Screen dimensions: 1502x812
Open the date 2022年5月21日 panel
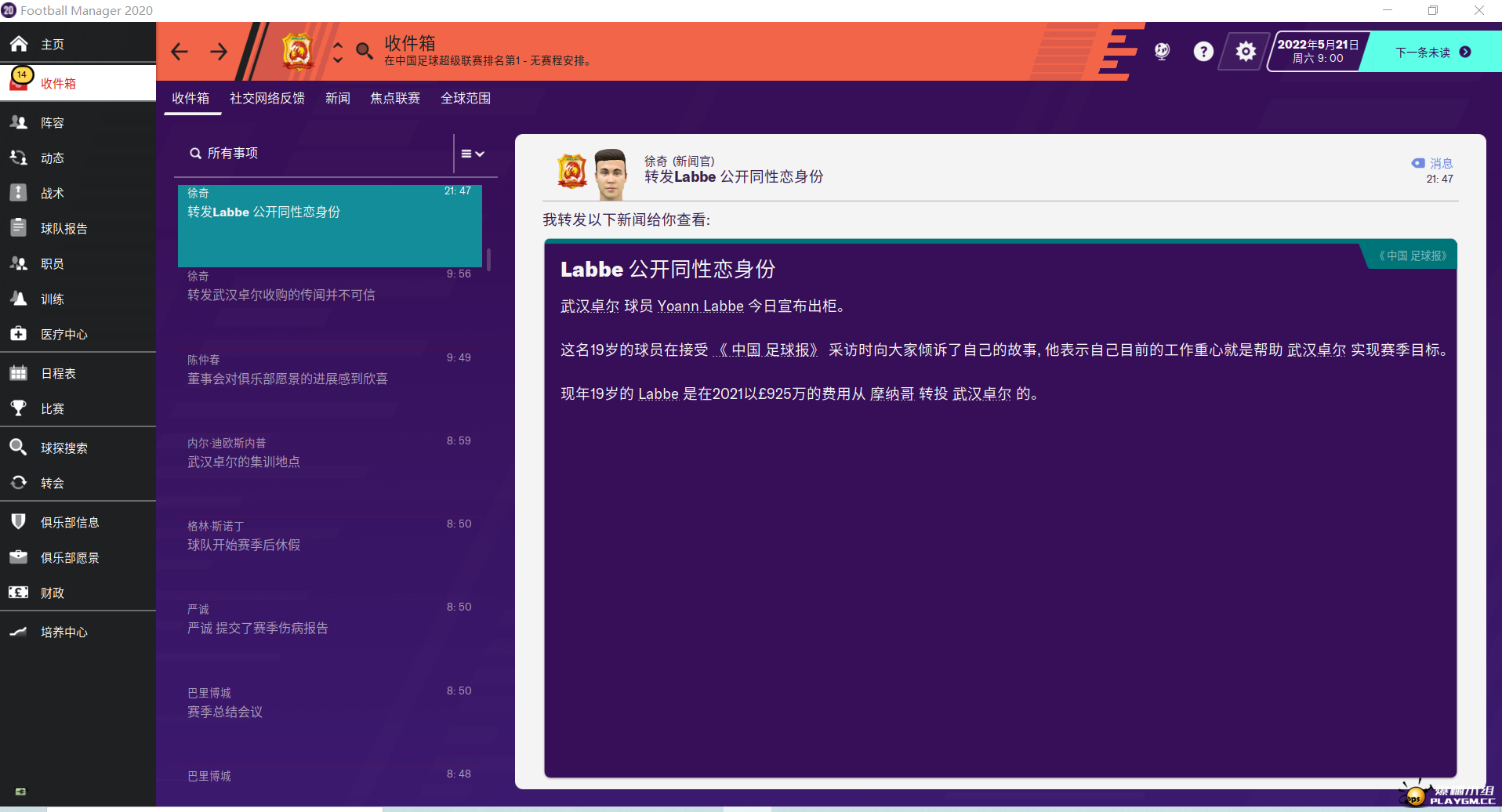click(1318, 52)
